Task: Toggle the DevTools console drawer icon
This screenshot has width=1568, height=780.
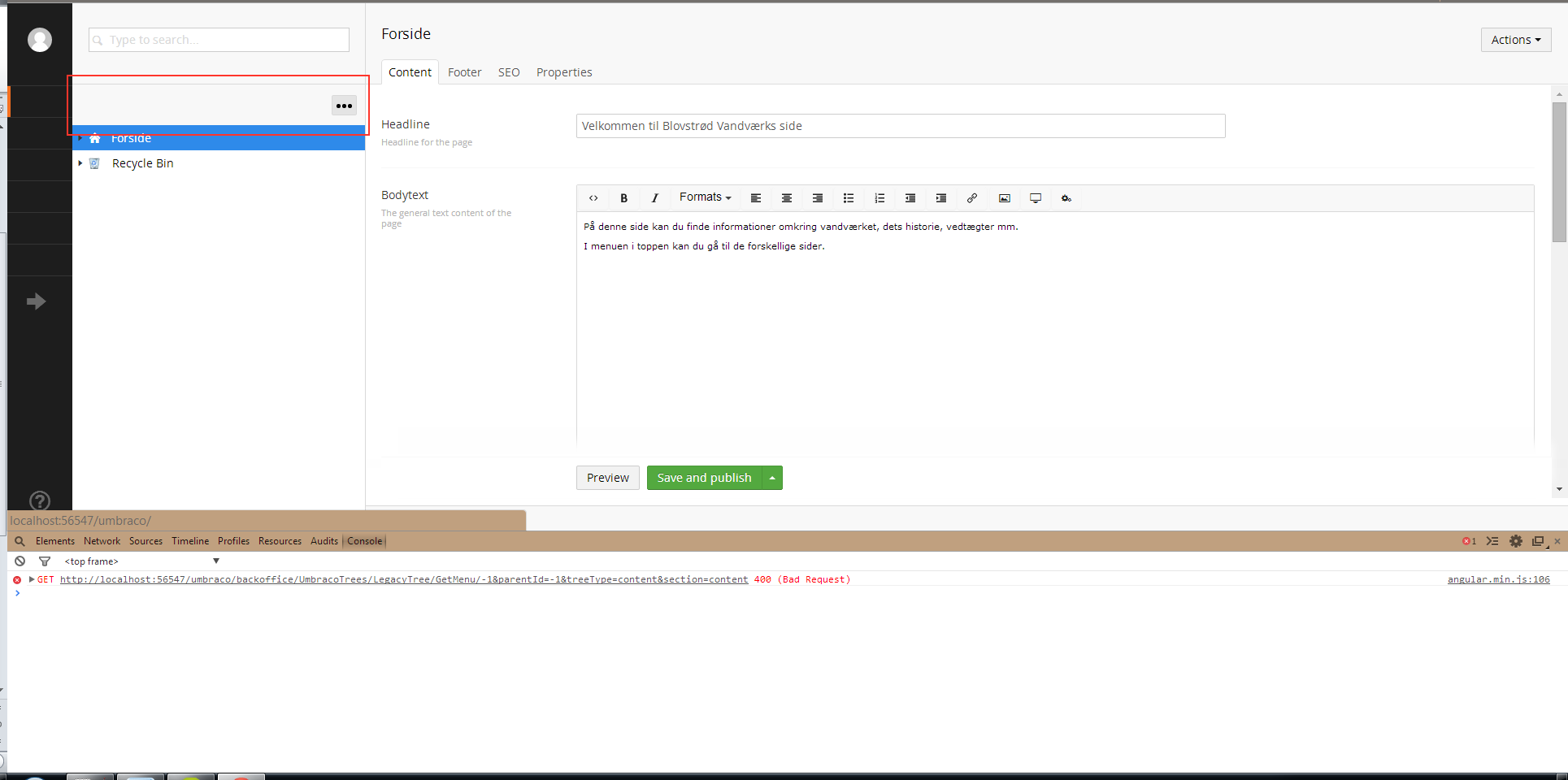Action: (1492, 541)
